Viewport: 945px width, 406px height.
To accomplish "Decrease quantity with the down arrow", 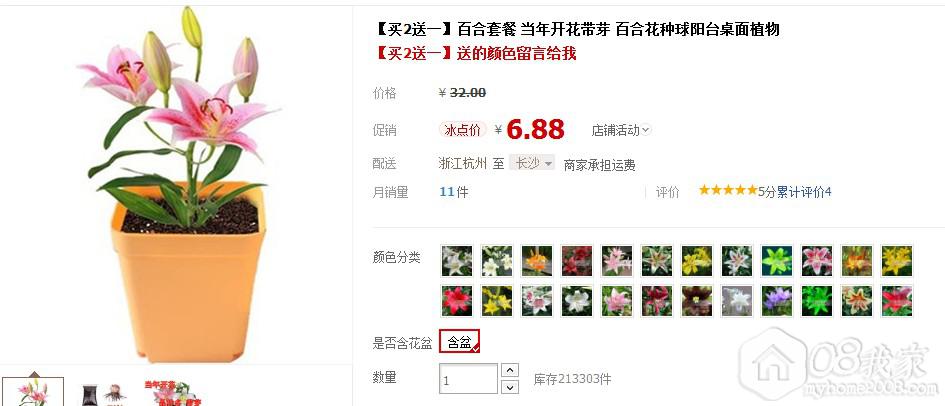I will click(x=510, y=387).
